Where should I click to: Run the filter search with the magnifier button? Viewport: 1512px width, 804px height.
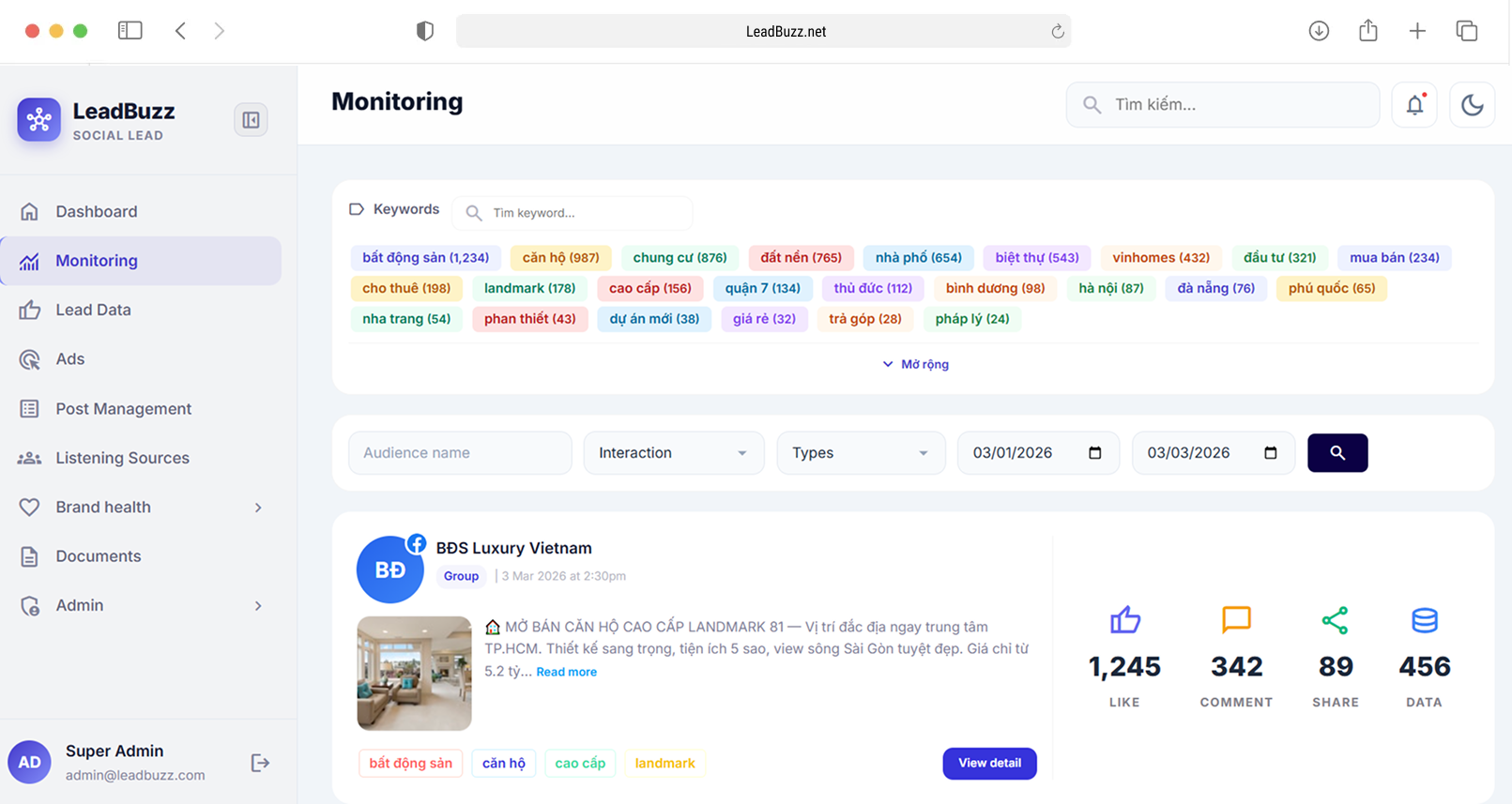pyautogui.click(x=1336, y=453)
